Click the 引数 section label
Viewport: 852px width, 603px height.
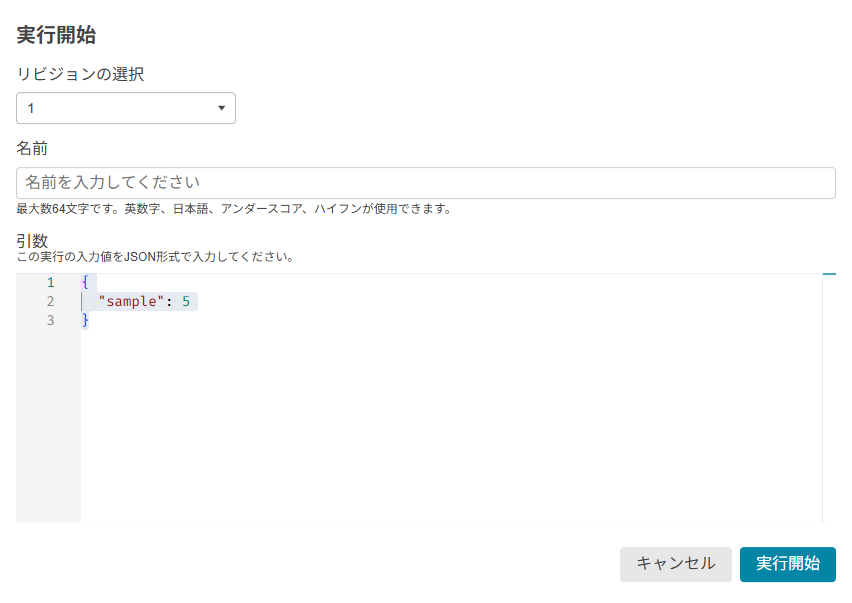click(32, 241)
